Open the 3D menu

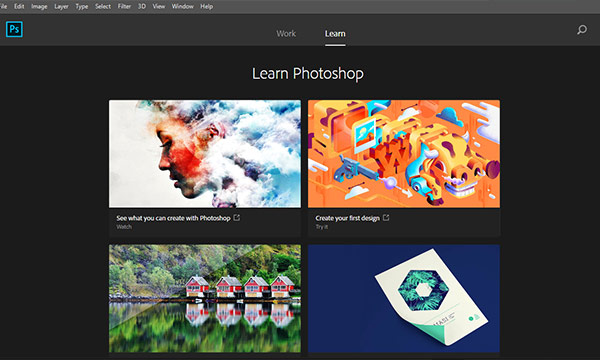click(142, 6)
